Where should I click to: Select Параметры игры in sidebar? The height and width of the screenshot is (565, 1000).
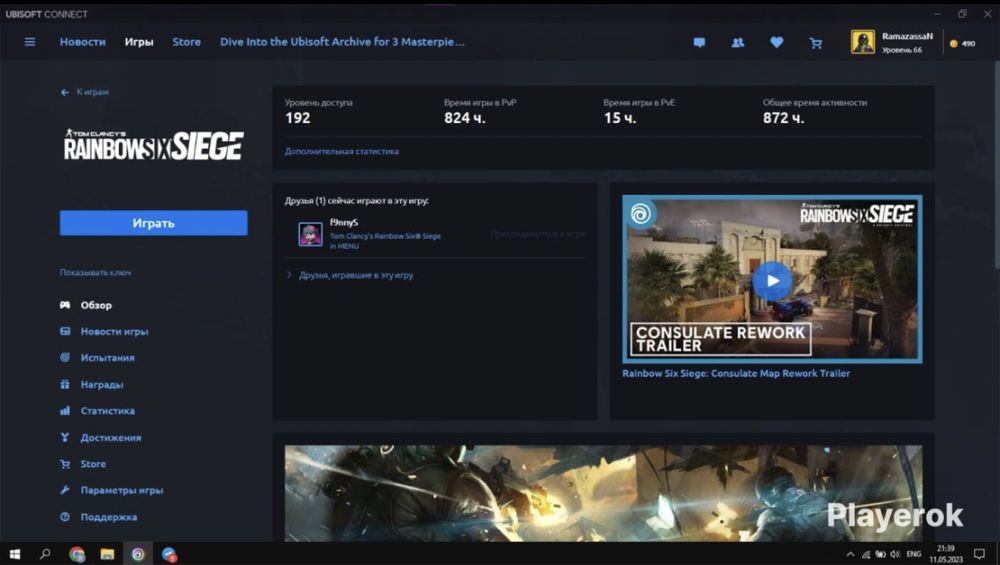coord(122,490)
